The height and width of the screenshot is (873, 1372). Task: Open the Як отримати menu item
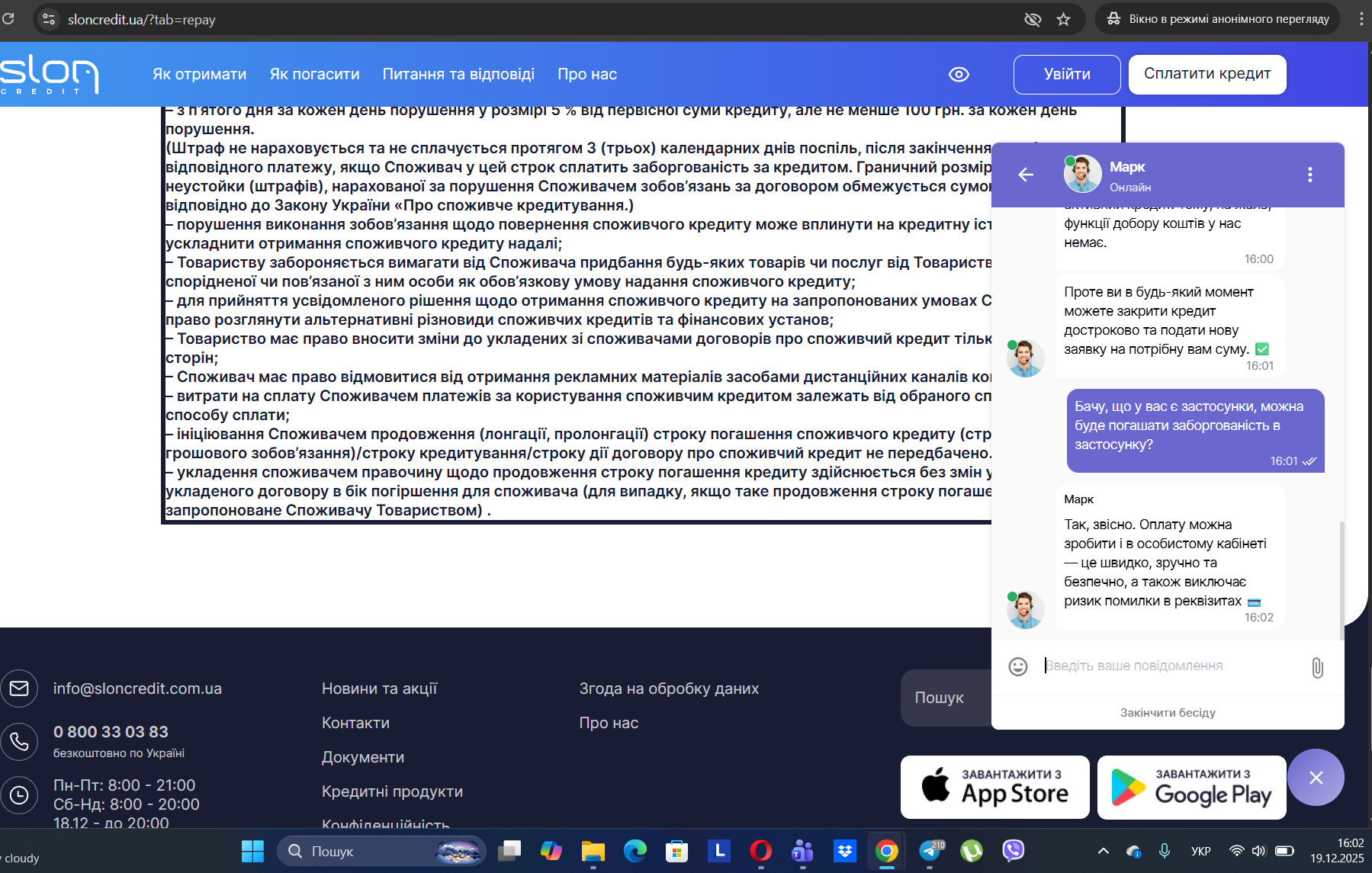point(200,74)
